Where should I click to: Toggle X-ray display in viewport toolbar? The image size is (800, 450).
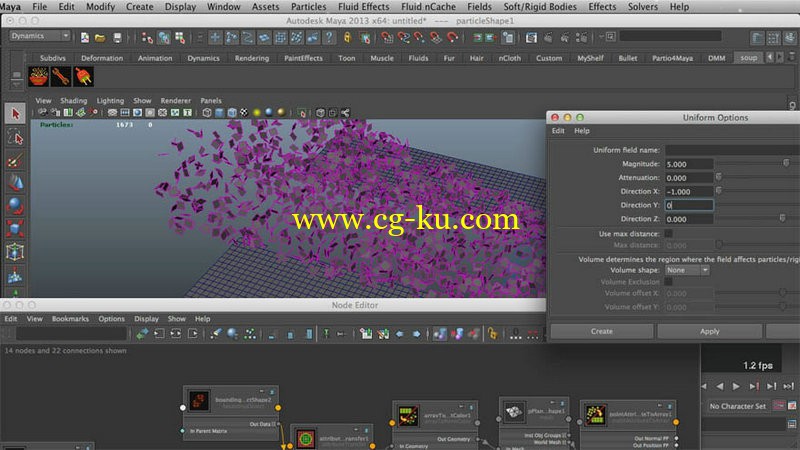[320, 113]
